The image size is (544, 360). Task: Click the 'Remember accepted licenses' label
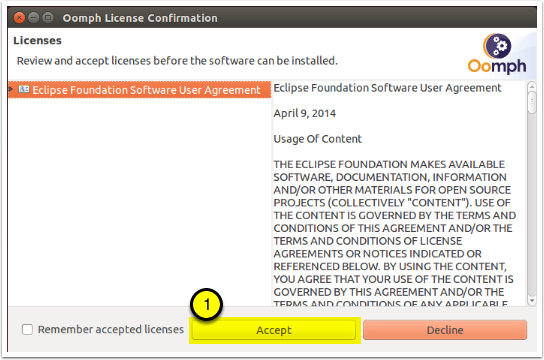111,329
